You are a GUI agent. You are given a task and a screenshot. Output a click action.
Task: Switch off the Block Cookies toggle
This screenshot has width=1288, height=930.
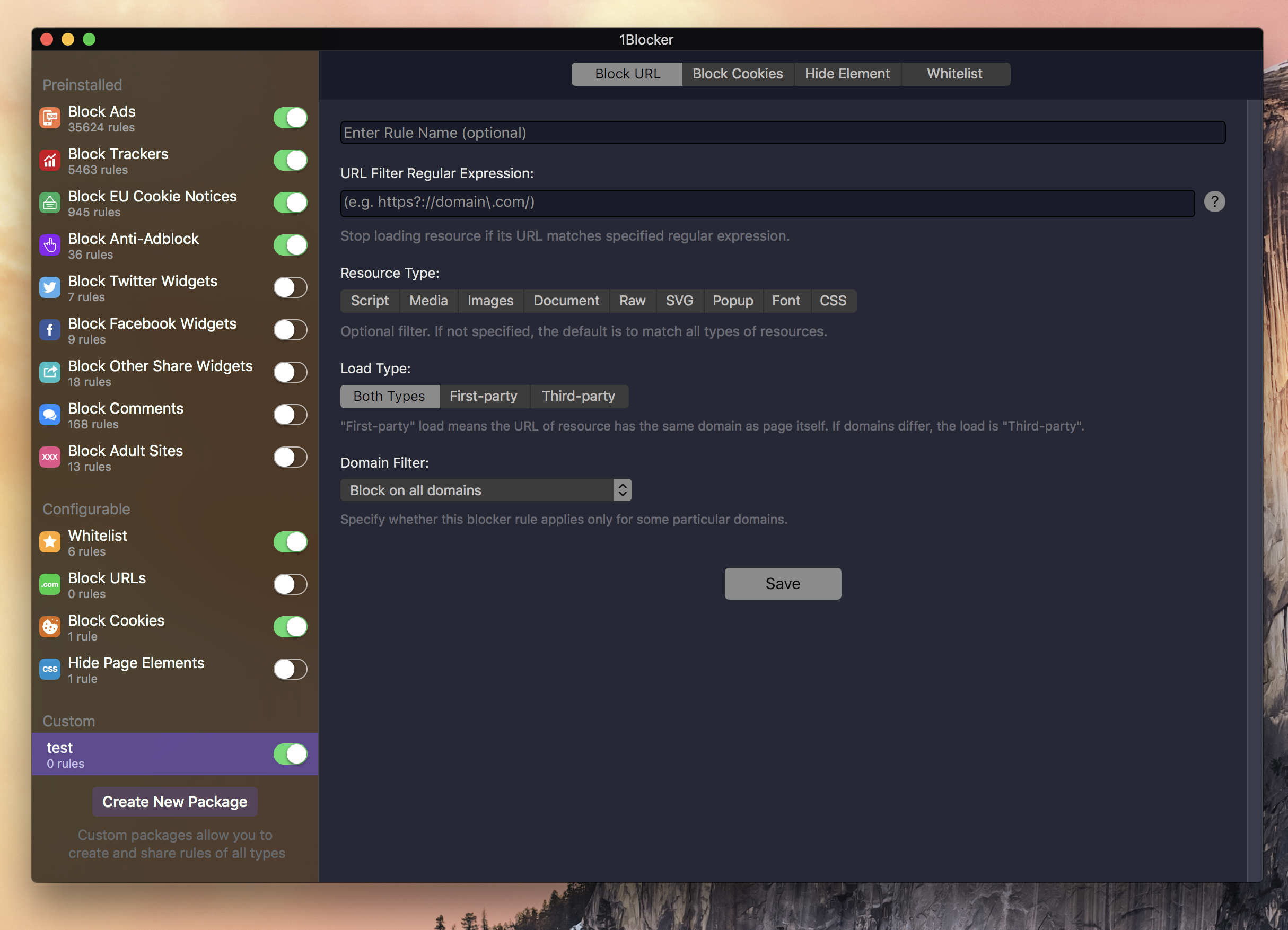290,627
